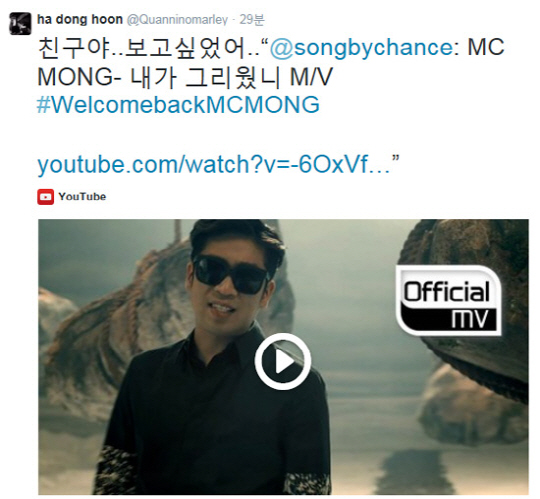Screen dimensions: 540x499
Task: Click the Official MV badge on the thumbnail
Action: click(448, 300)
